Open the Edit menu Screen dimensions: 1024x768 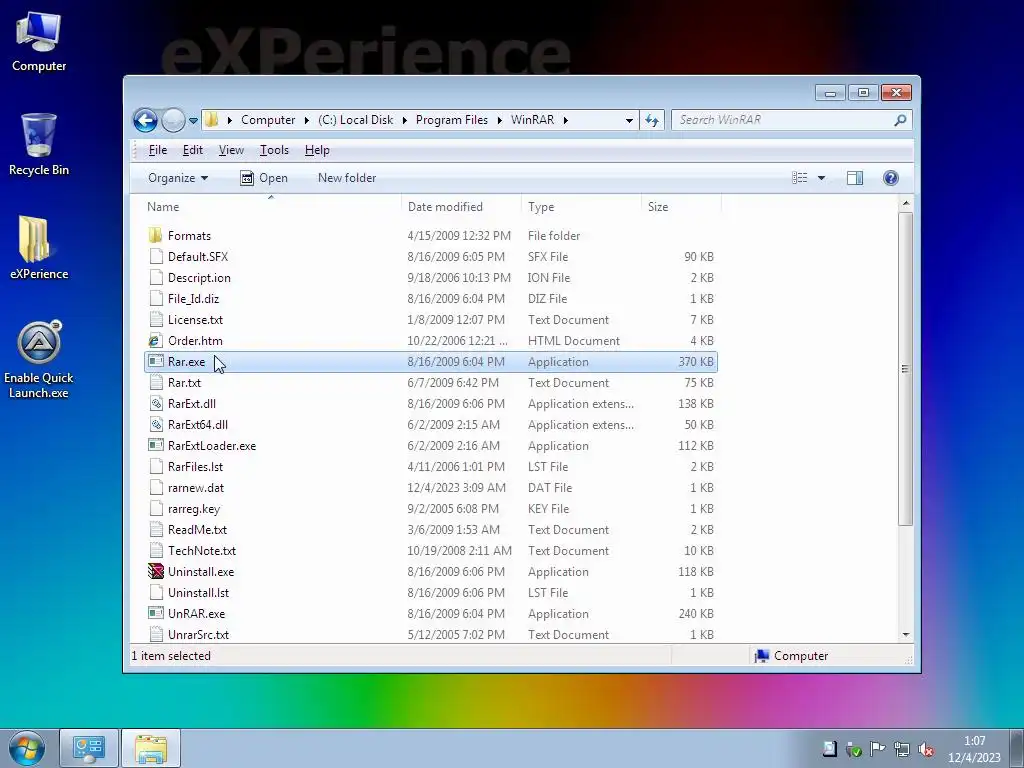point(193,150)
